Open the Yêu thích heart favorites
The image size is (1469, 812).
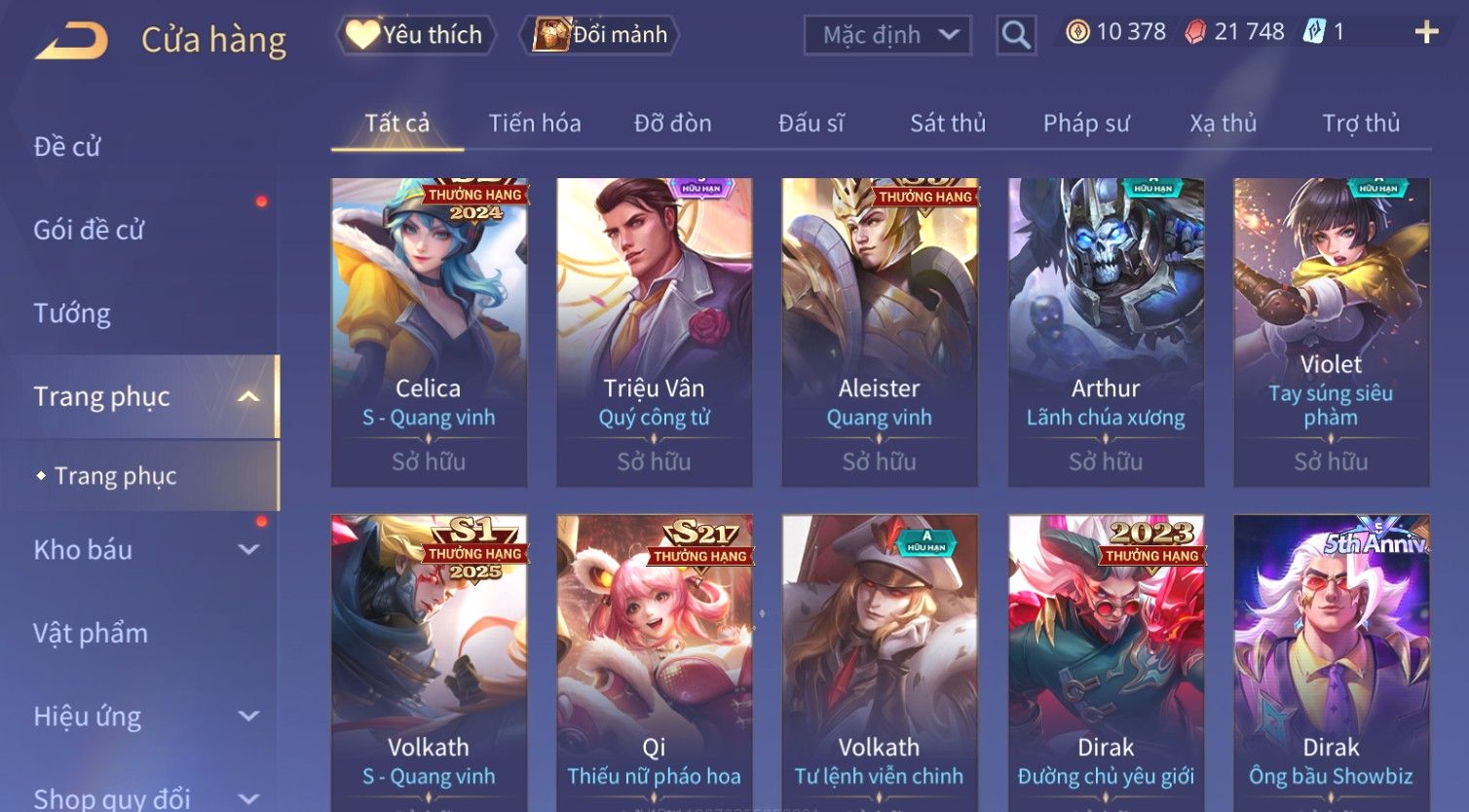coord(416,35)
